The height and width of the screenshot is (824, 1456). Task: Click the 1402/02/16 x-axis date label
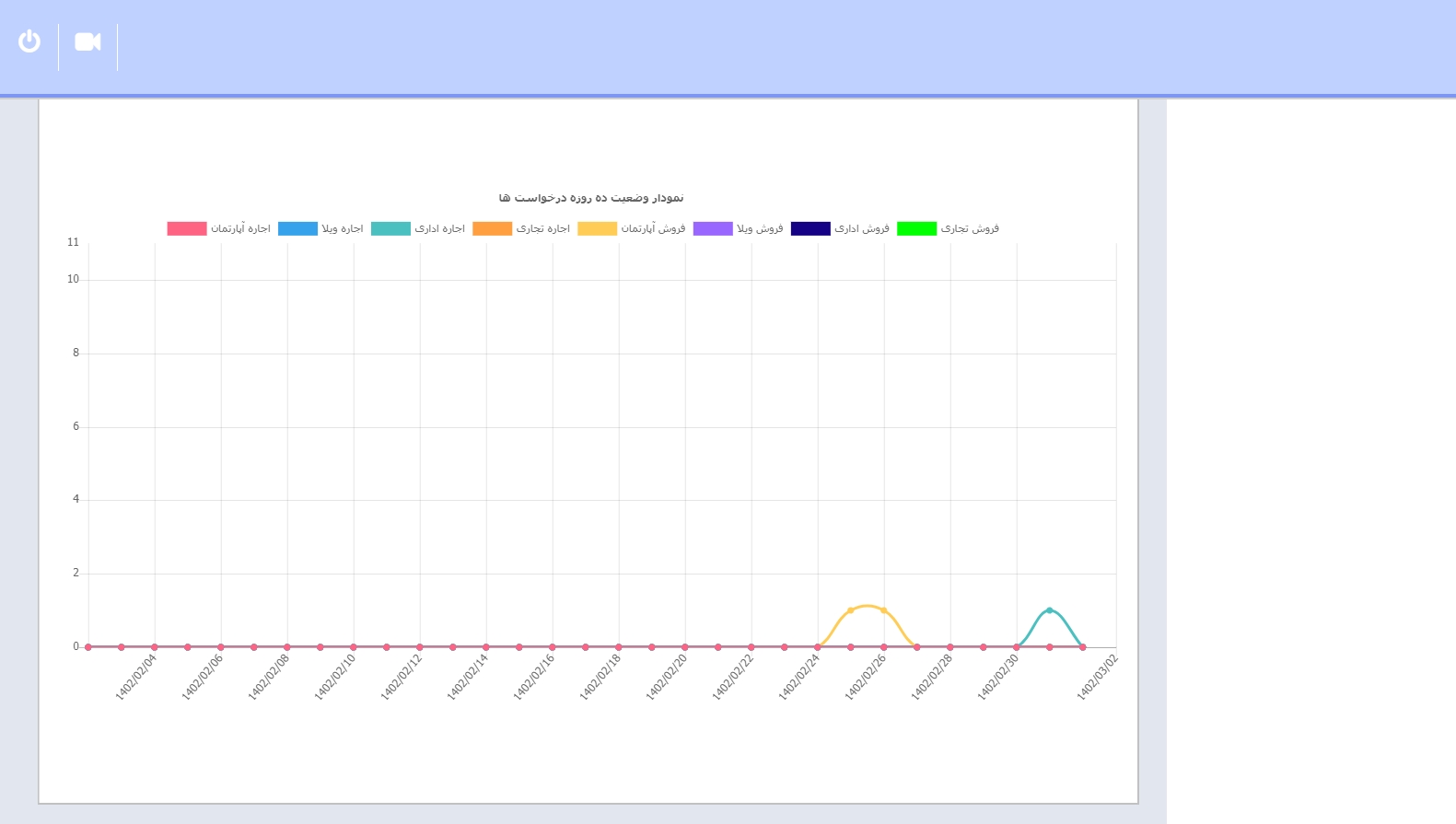coord(535,678)
